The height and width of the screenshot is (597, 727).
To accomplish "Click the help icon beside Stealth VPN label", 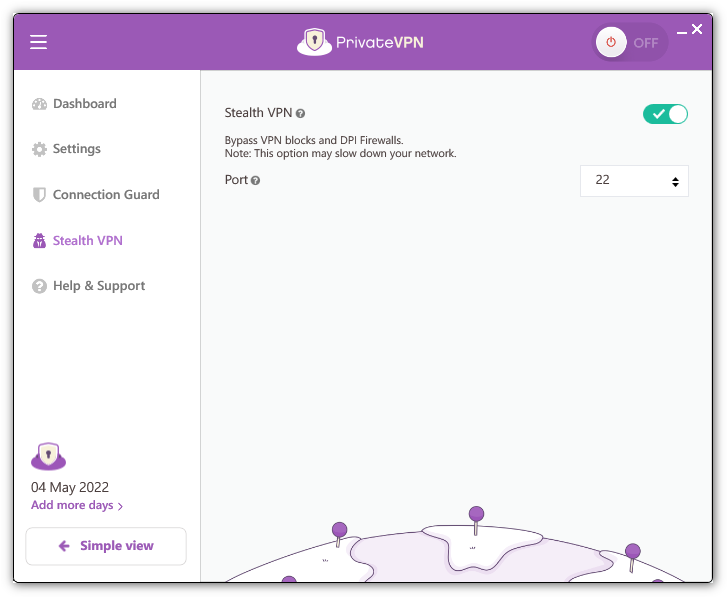I will [x=300, y=114].
